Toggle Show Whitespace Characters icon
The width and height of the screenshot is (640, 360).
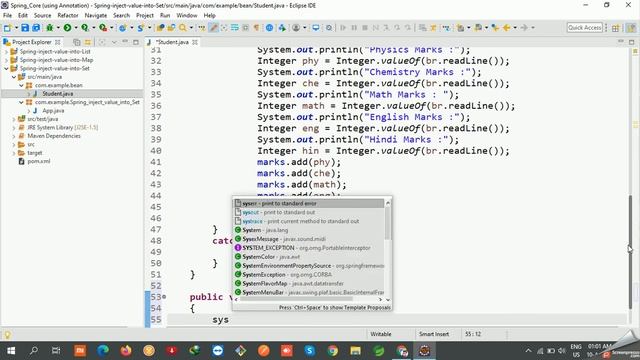(x=256, y=28)
